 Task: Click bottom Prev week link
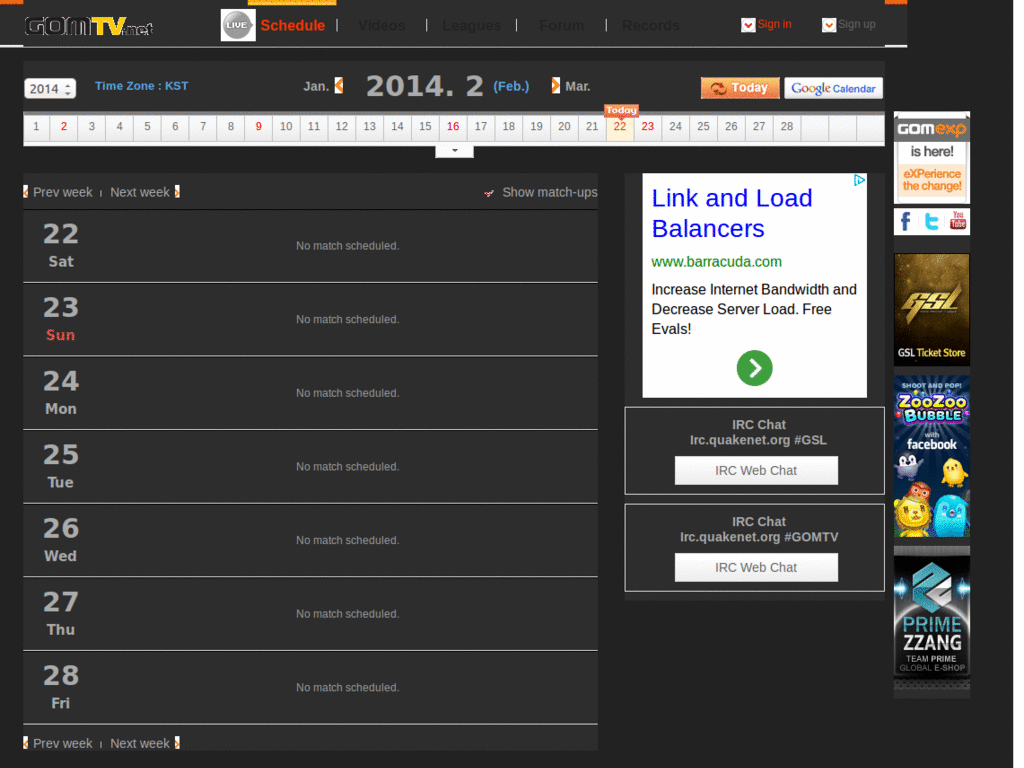click(63, 743)
